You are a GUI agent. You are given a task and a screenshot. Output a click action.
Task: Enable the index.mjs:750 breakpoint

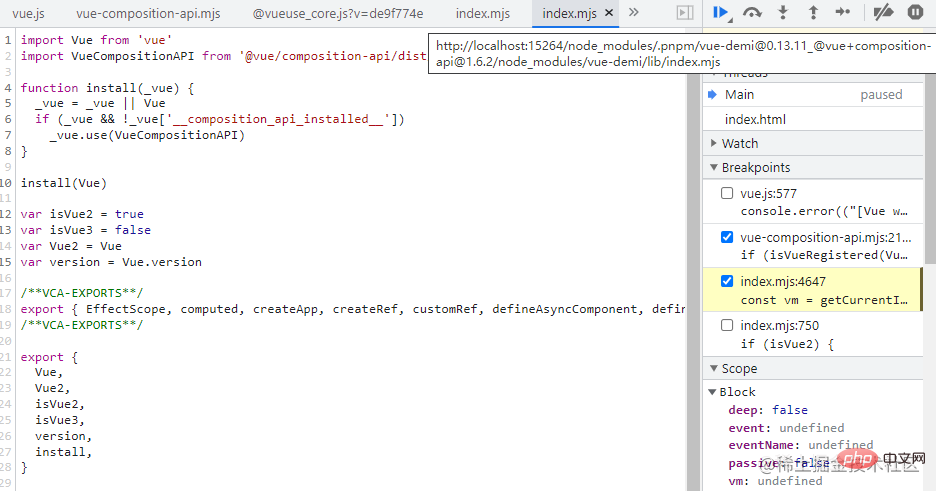[x=726, y=325]
